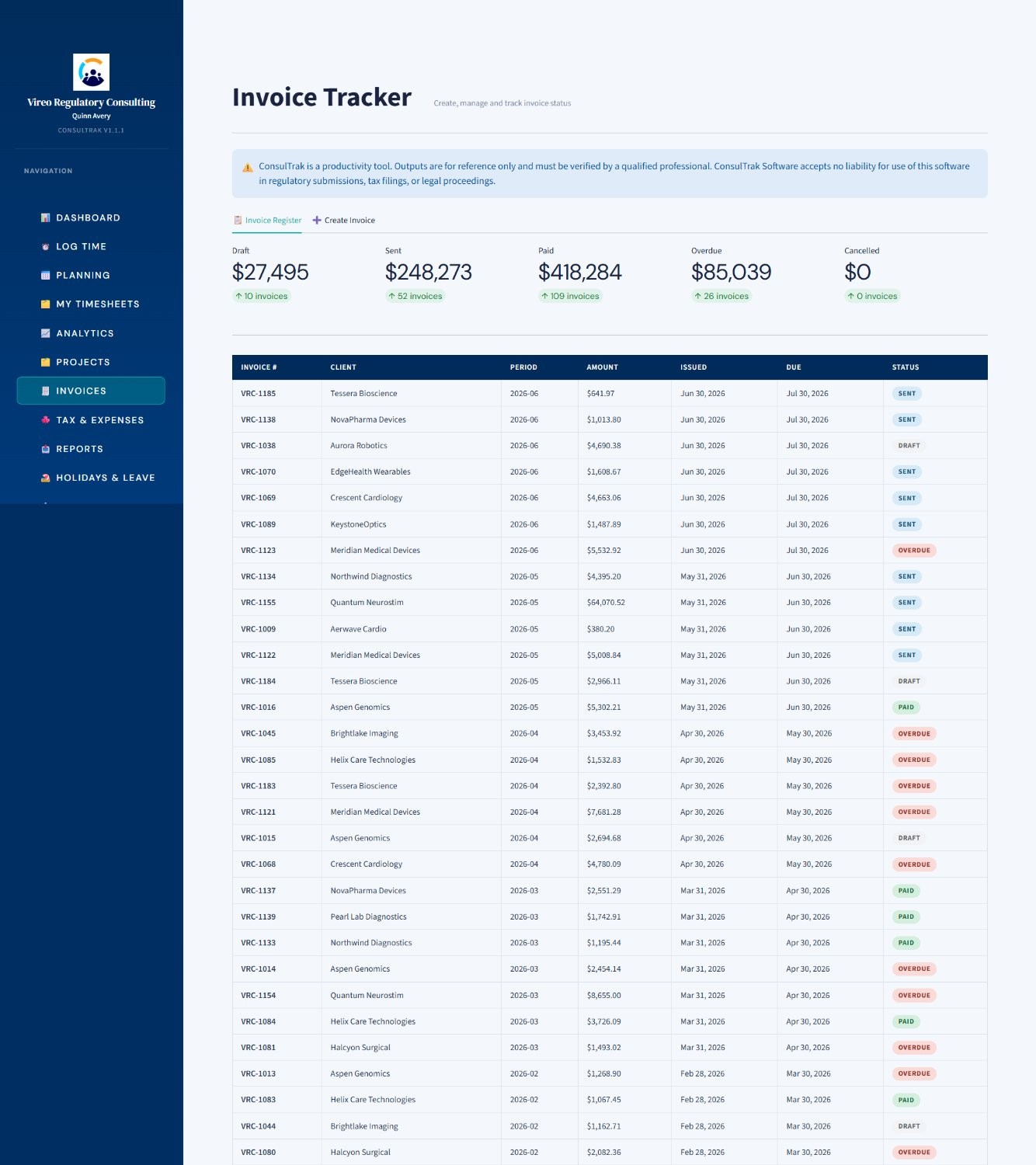This screenshot has height=1165, width=1036.
Task: Click the Sent total $248,273
Action: (x=429, y=273)
